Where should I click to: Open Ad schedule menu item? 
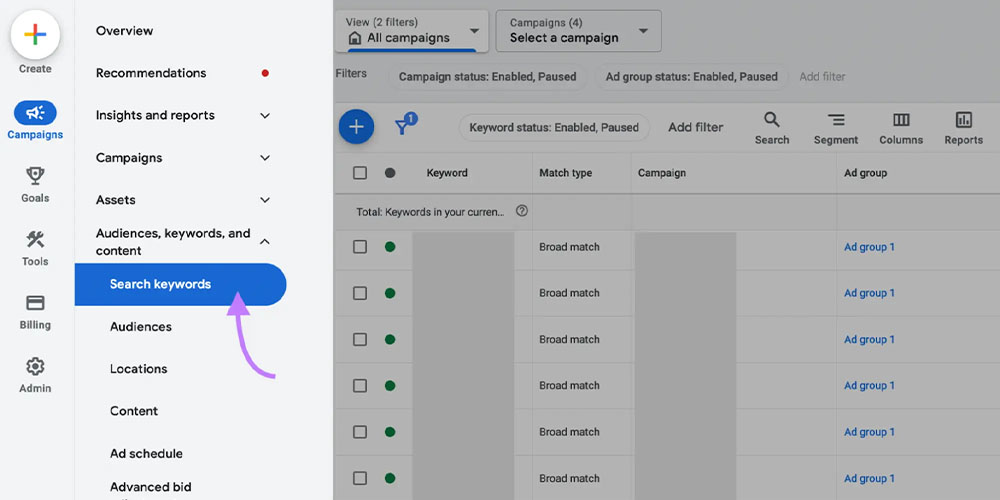[146, 453]
